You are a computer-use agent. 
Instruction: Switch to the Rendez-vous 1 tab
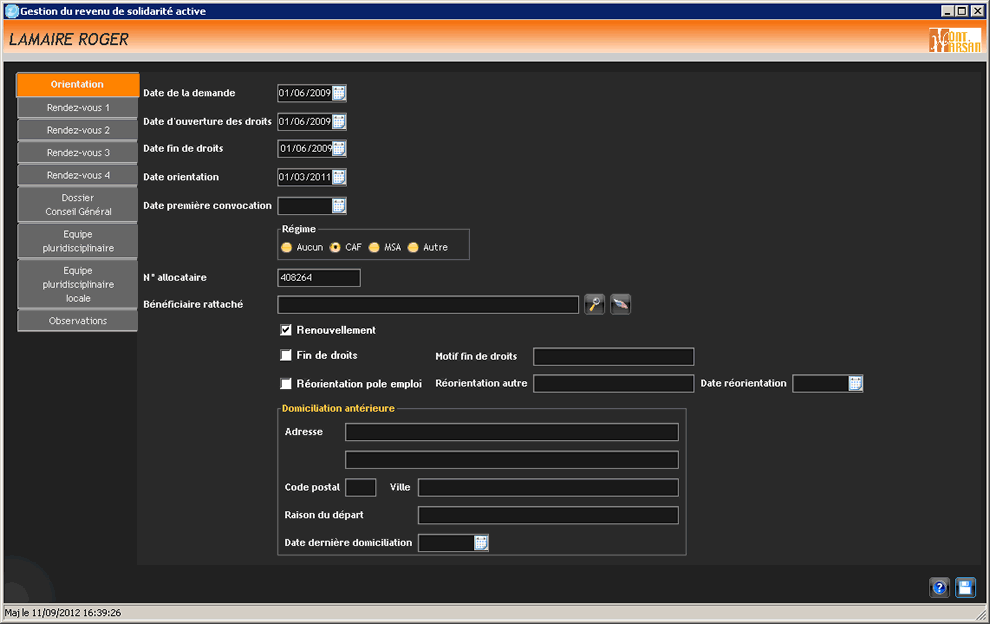coord(78,107)
